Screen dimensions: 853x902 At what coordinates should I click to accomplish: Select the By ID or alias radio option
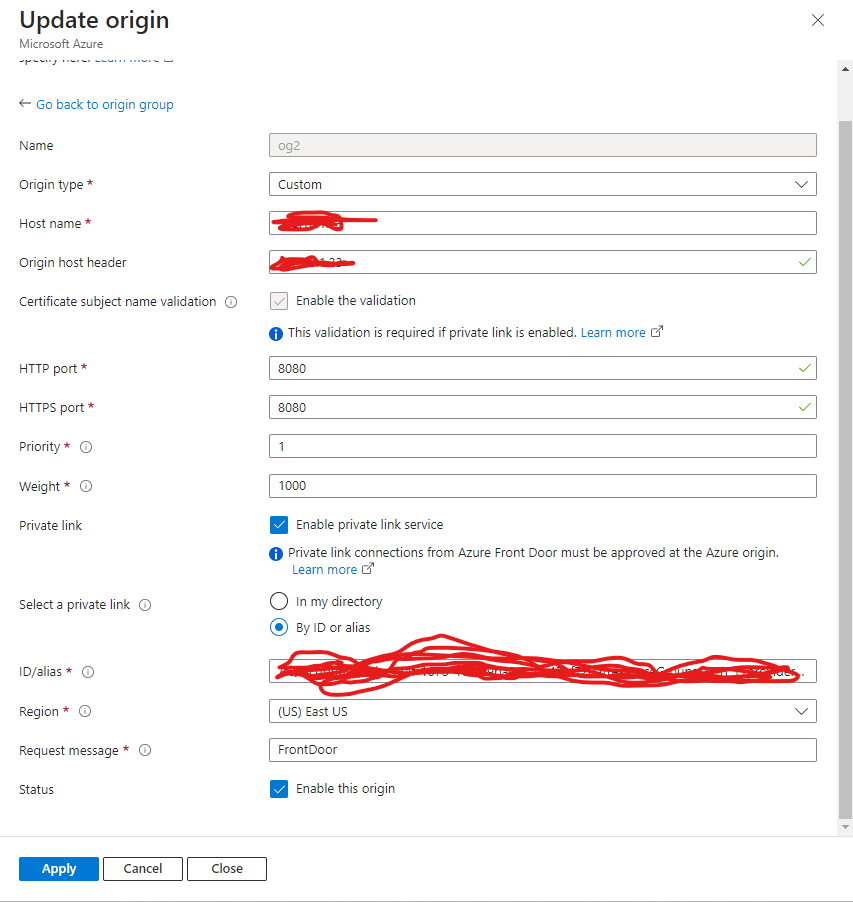pos(279,627)
